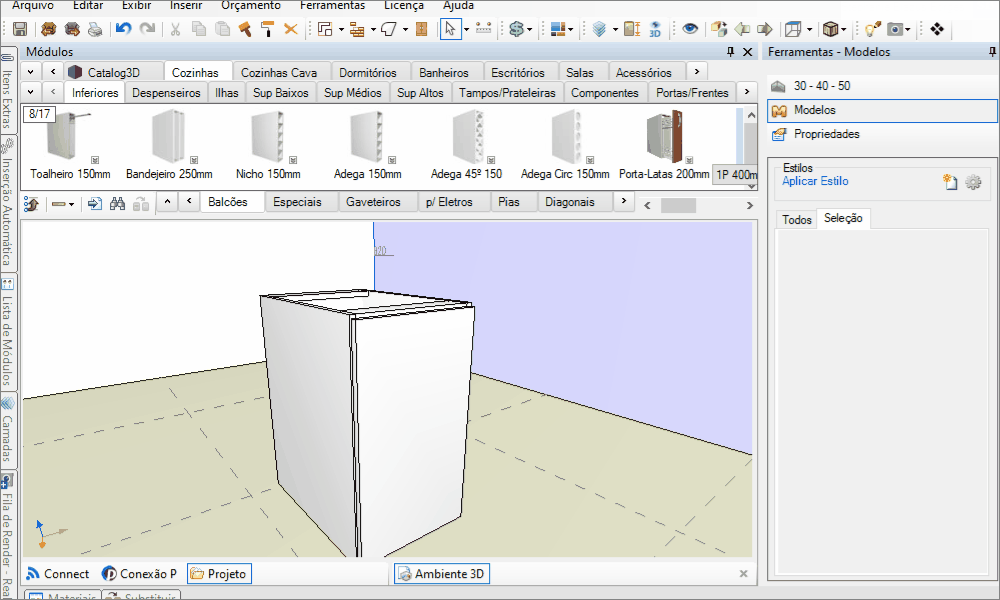Viewport: 1000px width, 600px height.
Task: Select the paint roller tool icon
Action: 268,29
